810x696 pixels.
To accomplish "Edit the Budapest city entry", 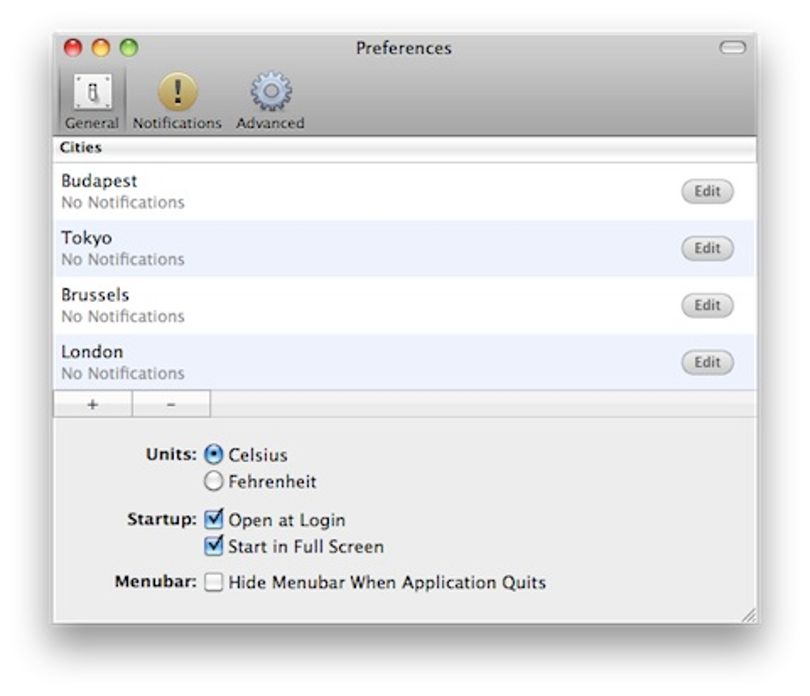I will click(x=707, y=192).
